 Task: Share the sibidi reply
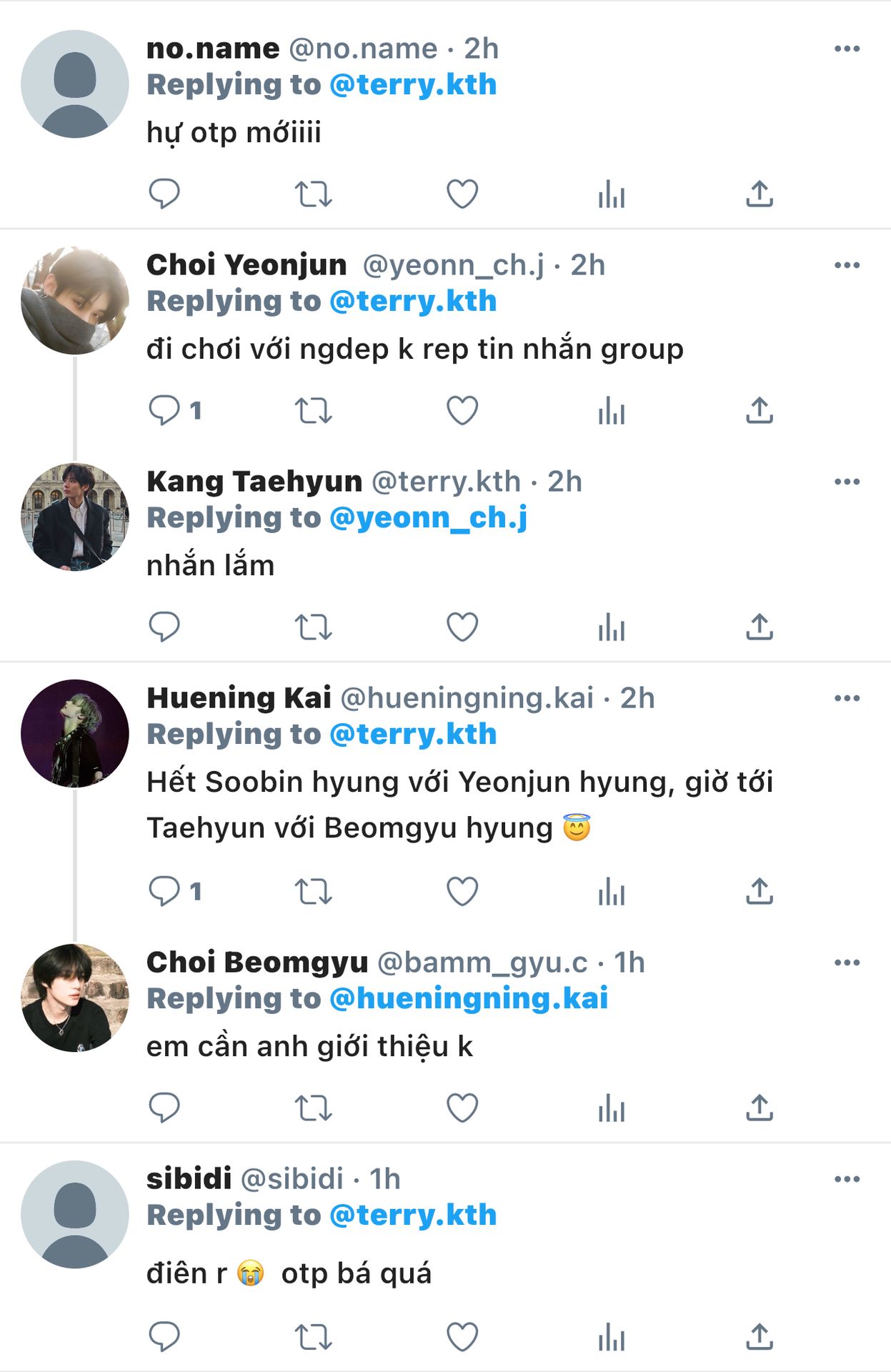759,1336
